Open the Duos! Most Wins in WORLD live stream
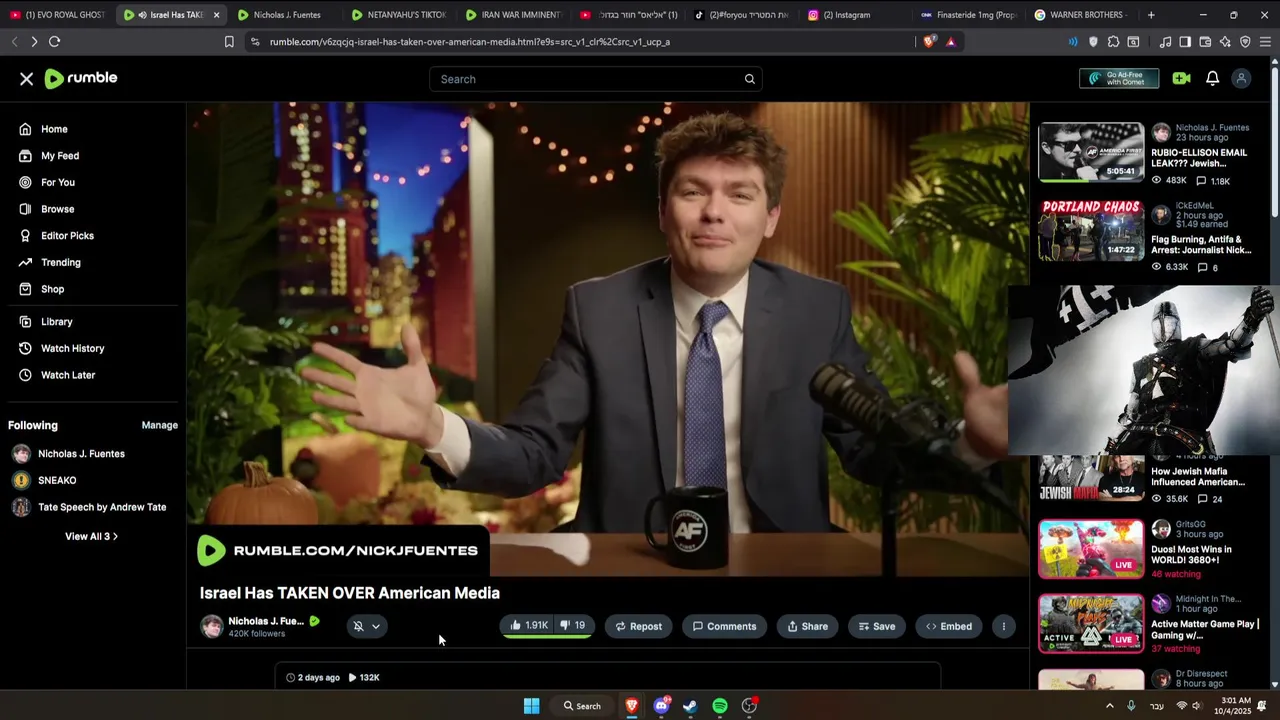This screenshot has height=720, width=1280. coord(1091,549)
